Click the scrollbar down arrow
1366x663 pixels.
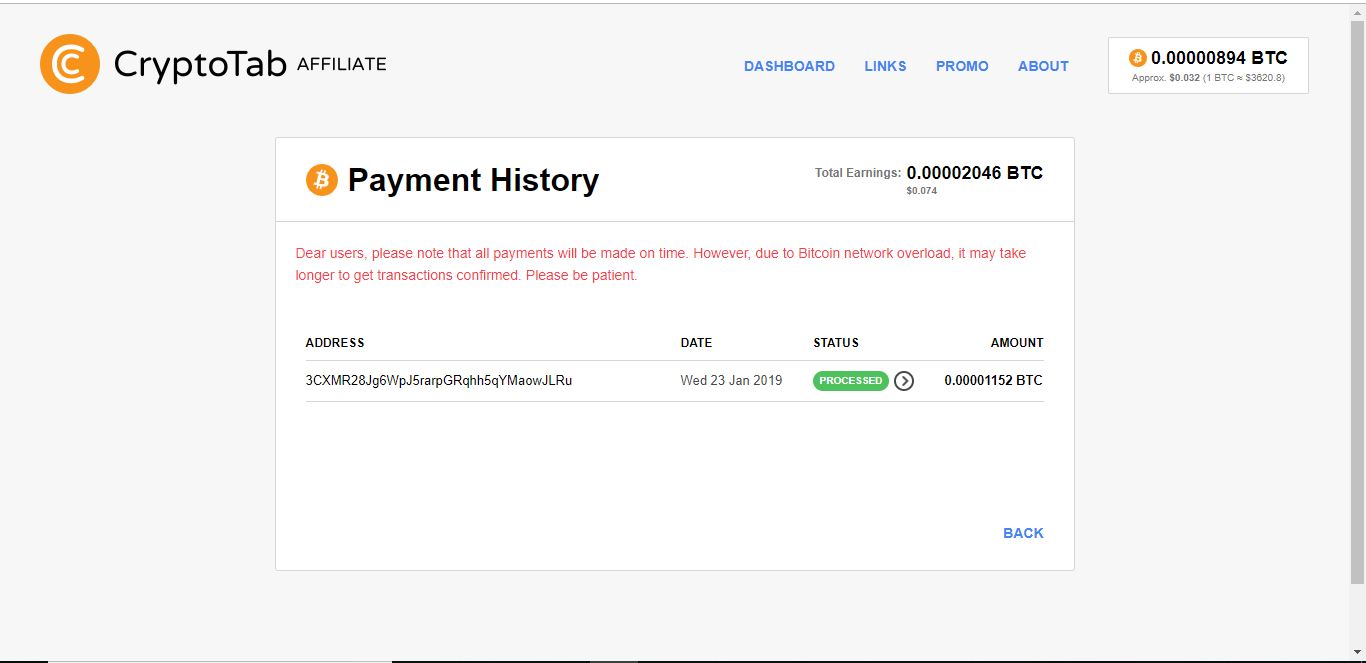[x=1357, y=654]
